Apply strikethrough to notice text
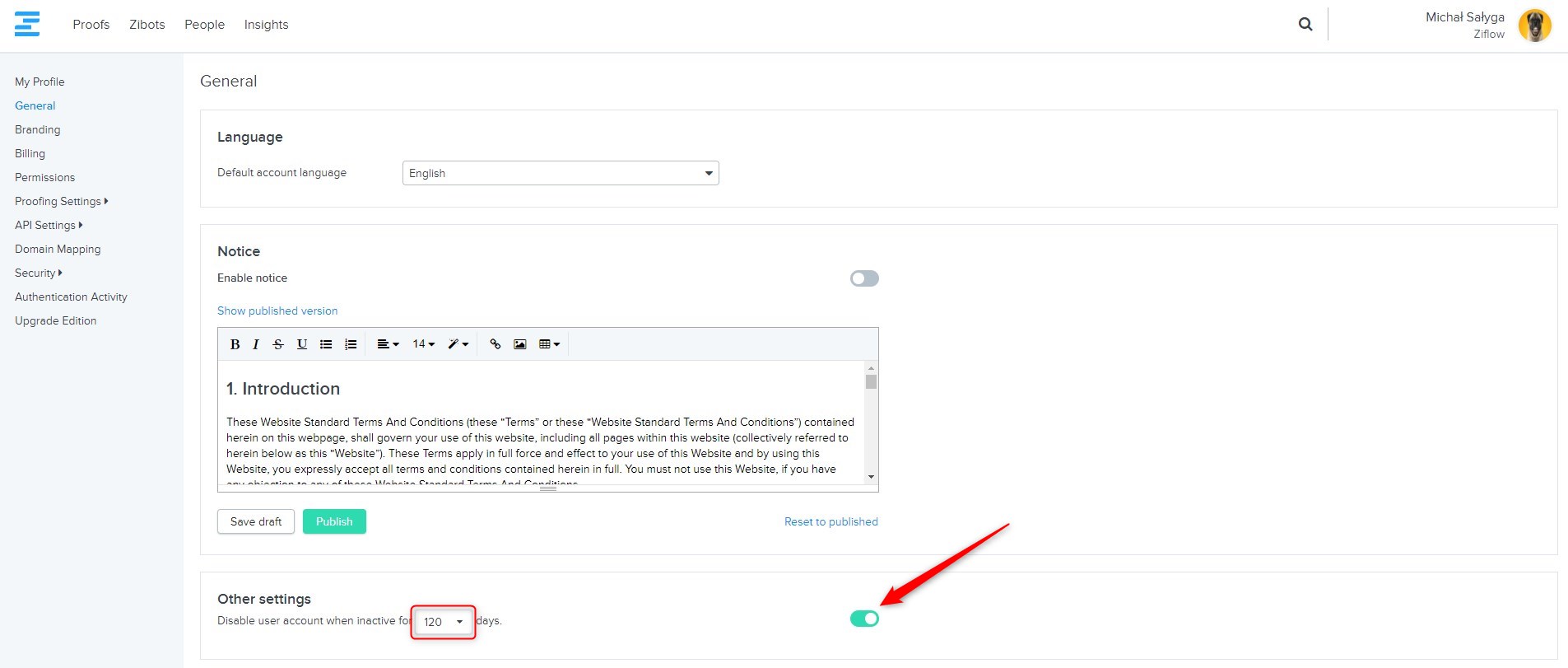This screenshot has height=668, width=1568. [278, 344]
